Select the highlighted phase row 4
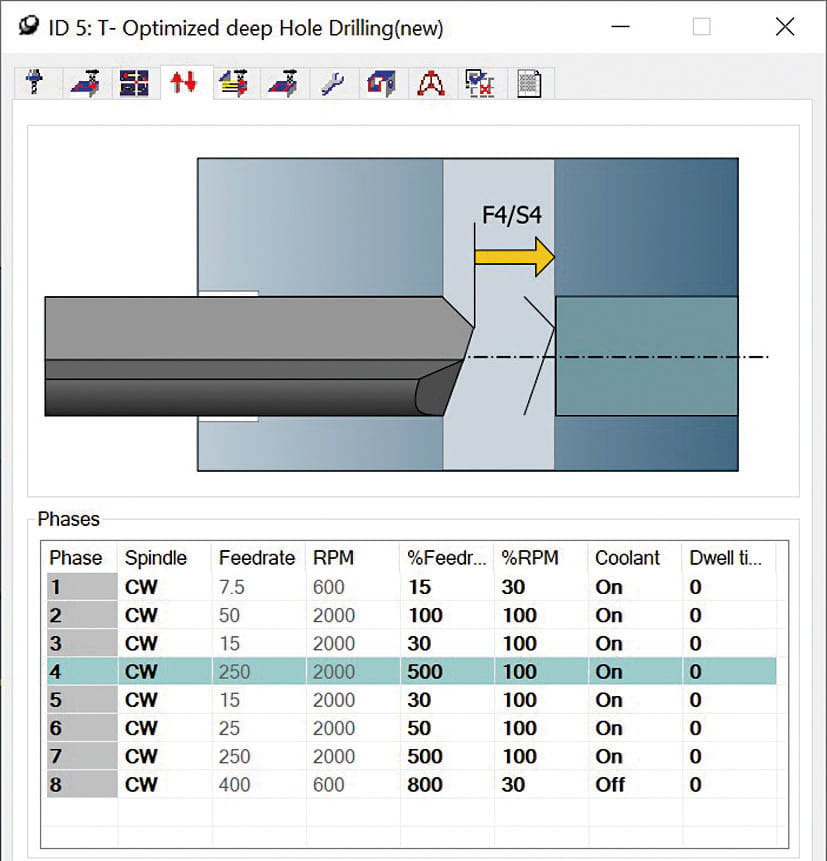 (411, 672)
